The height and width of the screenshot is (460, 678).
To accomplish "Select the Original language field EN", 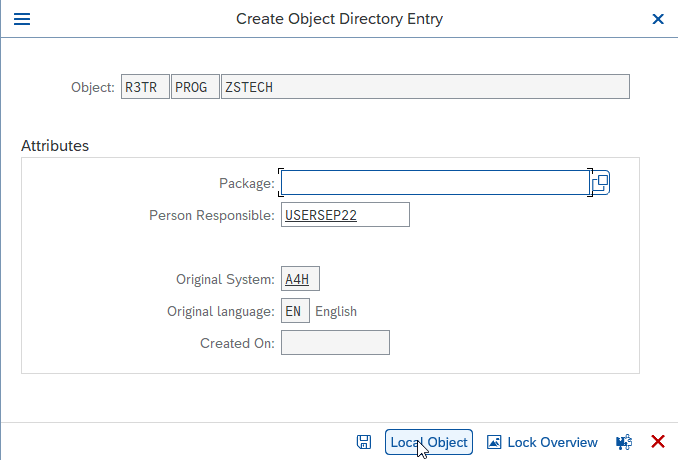I will (x=295, y=311).
